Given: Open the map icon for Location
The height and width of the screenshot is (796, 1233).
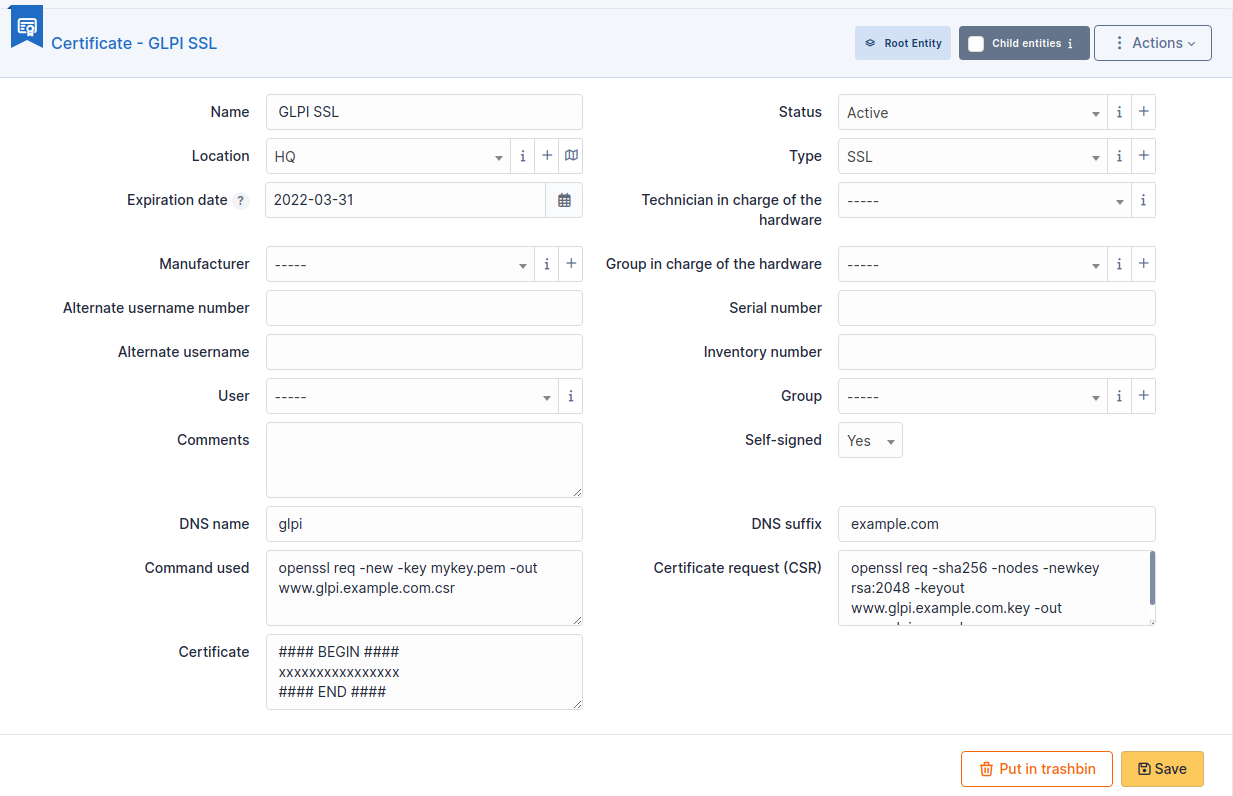Looking at the screenshot, I should (x=571, y=156).
